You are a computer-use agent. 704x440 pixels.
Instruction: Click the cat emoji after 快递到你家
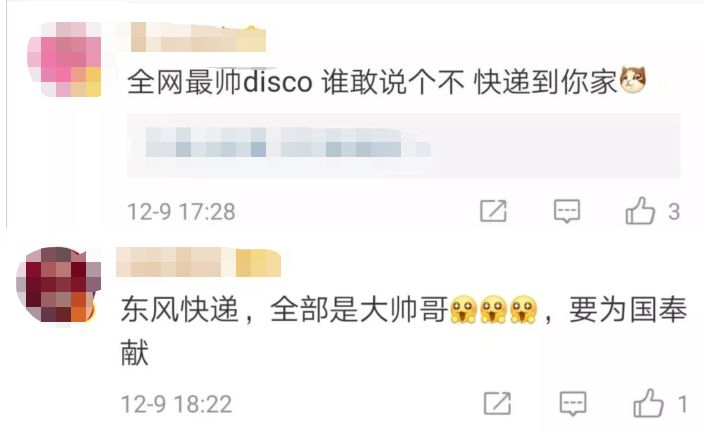pos(633,80)
